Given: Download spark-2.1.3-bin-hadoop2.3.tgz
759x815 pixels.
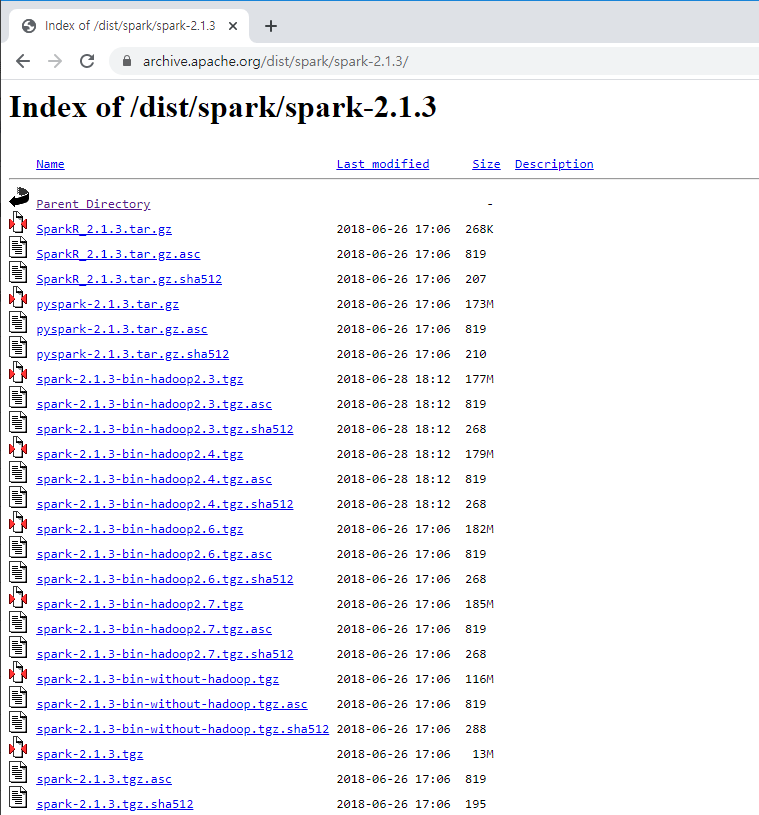Looking at the screenshot, I should (x=140, y=379).
